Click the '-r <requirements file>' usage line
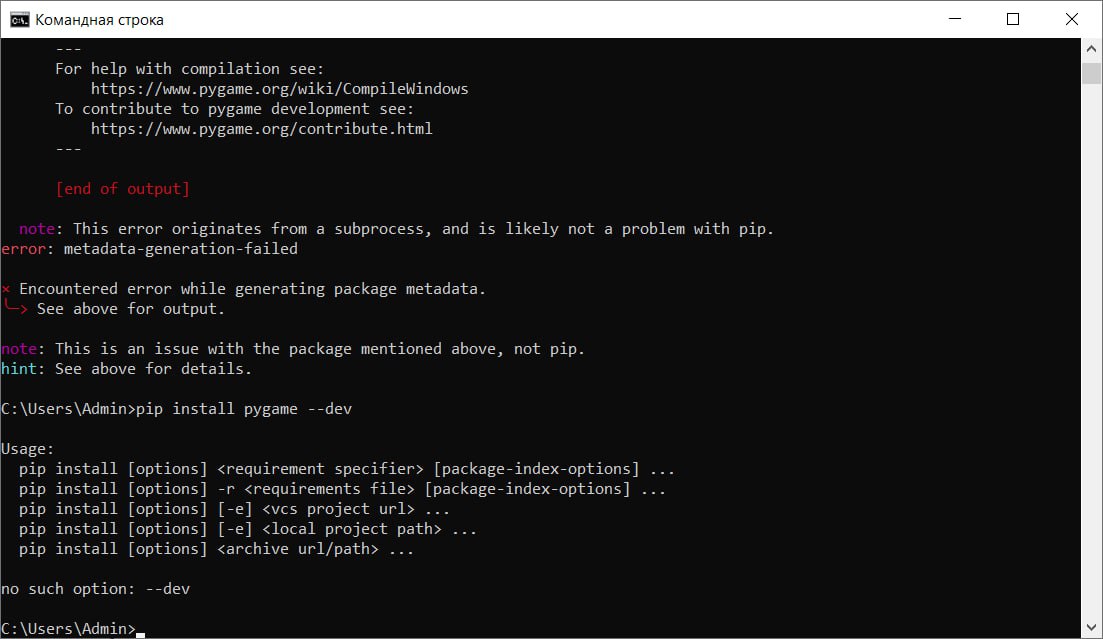Image resolution: width=1103 pixels, height=639 pixels. 342,489
